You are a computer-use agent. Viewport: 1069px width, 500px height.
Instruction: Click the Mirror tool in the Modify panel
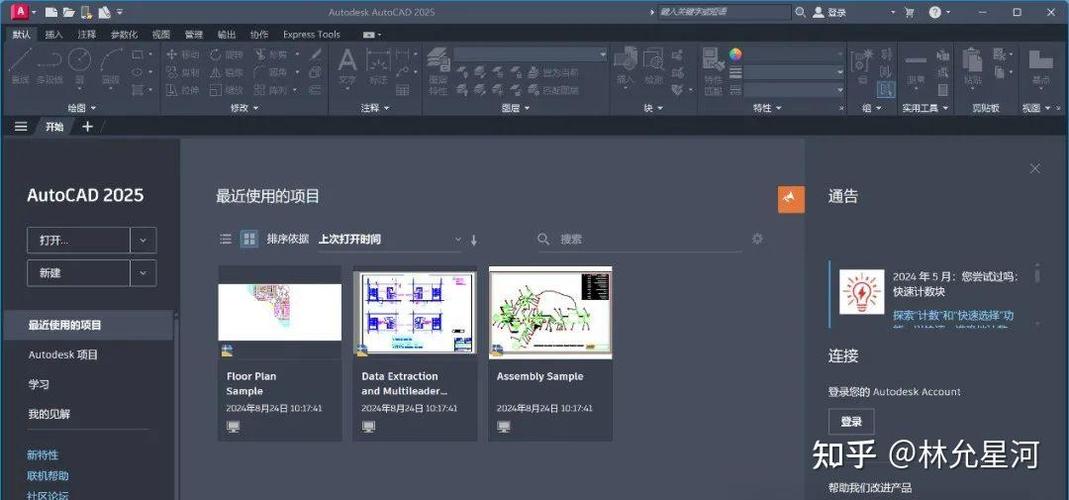[226, 72]
